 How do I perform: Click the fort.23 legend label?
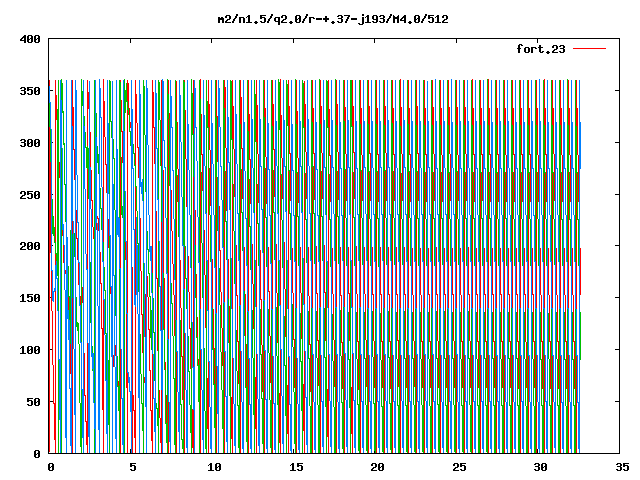[541, 49]
